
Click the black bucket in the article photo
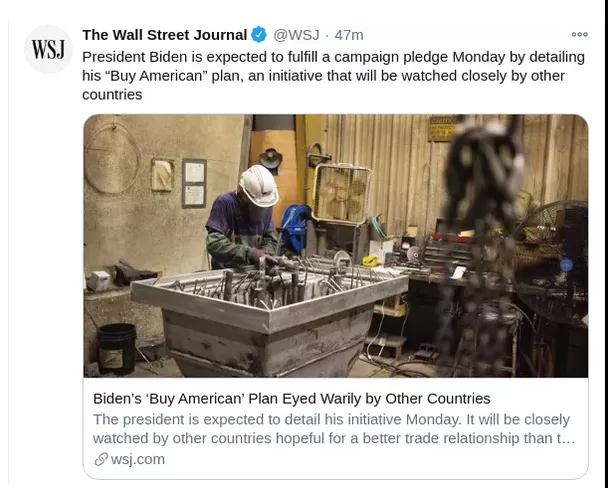[116, 349]
